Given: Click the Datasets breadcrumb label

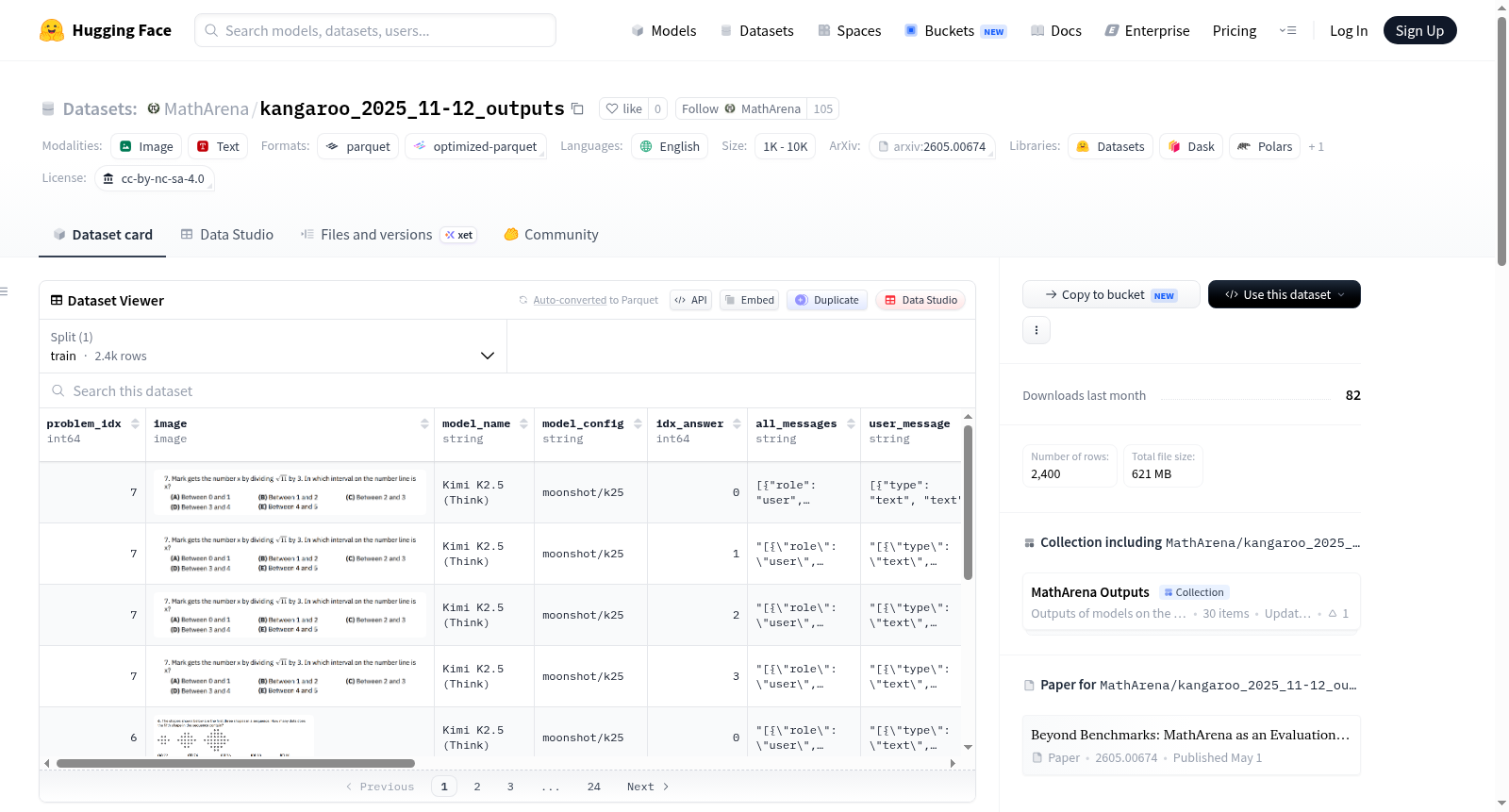Looking at the screenshot, I should pyautogui.click(x=99, y=108).
